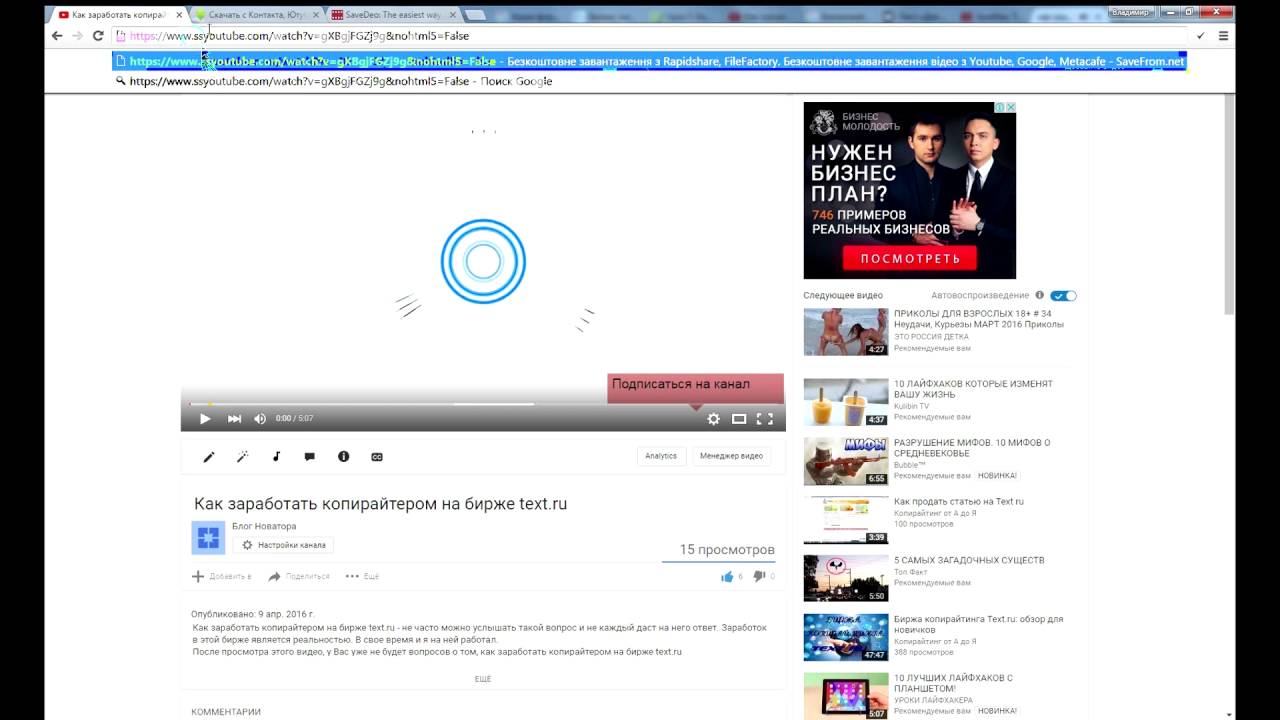Switch to the SaveDeo tab

393,15
